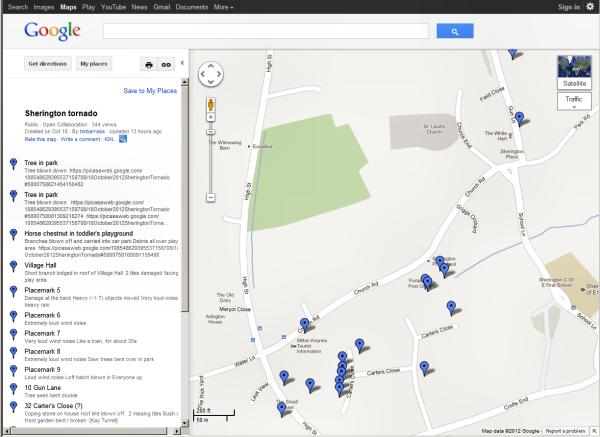Image resolution: width=600 pixels, height=437 pixels.
Task: Click the pin icon next to 10 Gun Lane
Action: pos(13,388)
